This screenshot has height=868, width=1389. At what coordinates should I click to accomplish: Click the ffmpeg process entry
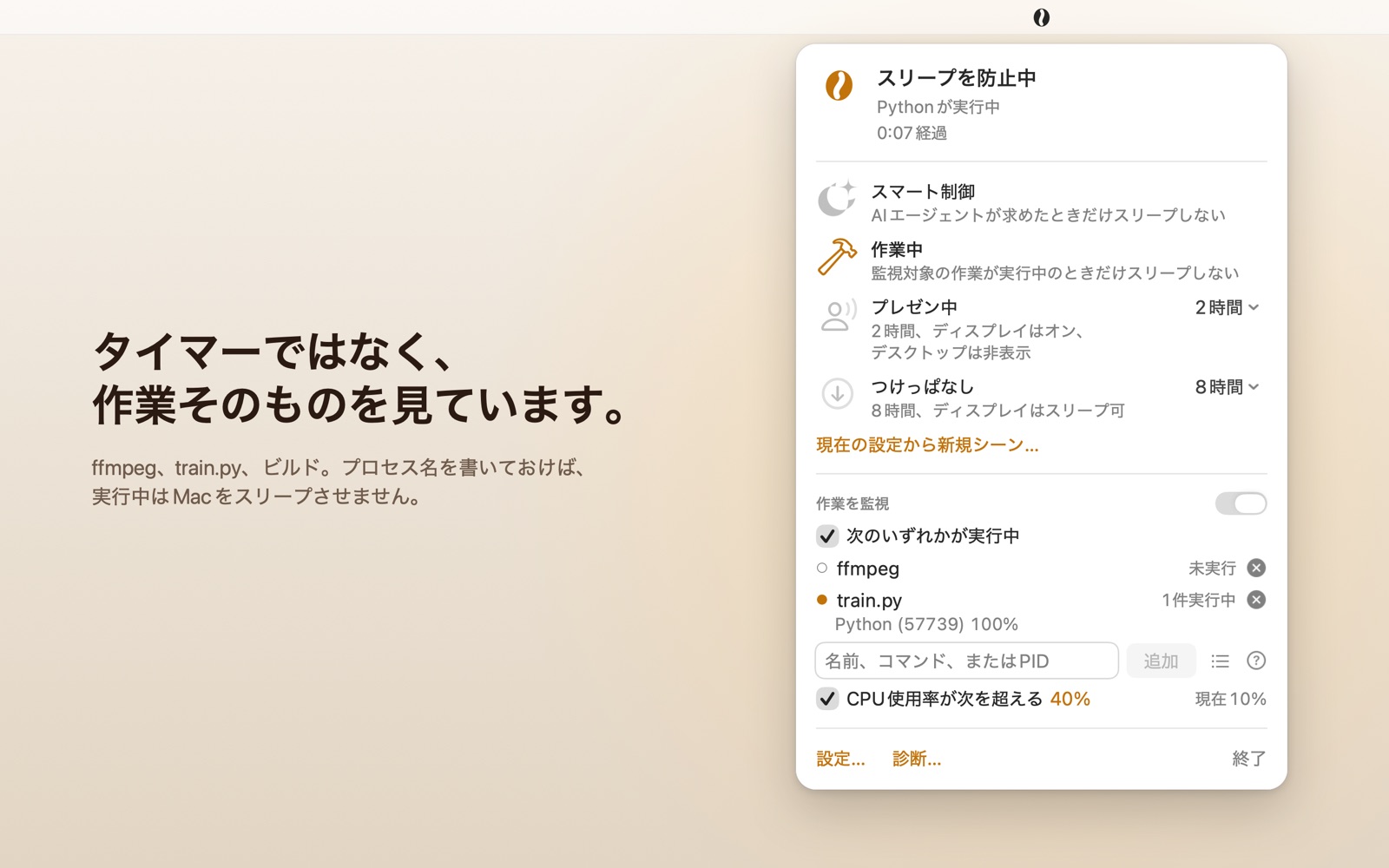coord(868,569)
